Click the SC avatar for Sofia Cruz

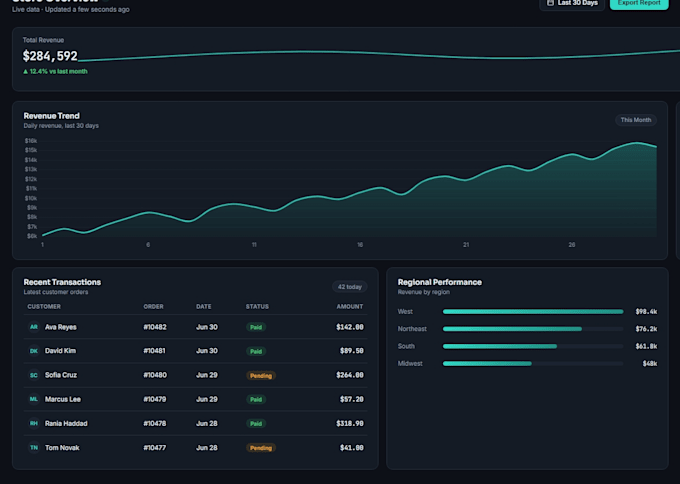[34, 375]
